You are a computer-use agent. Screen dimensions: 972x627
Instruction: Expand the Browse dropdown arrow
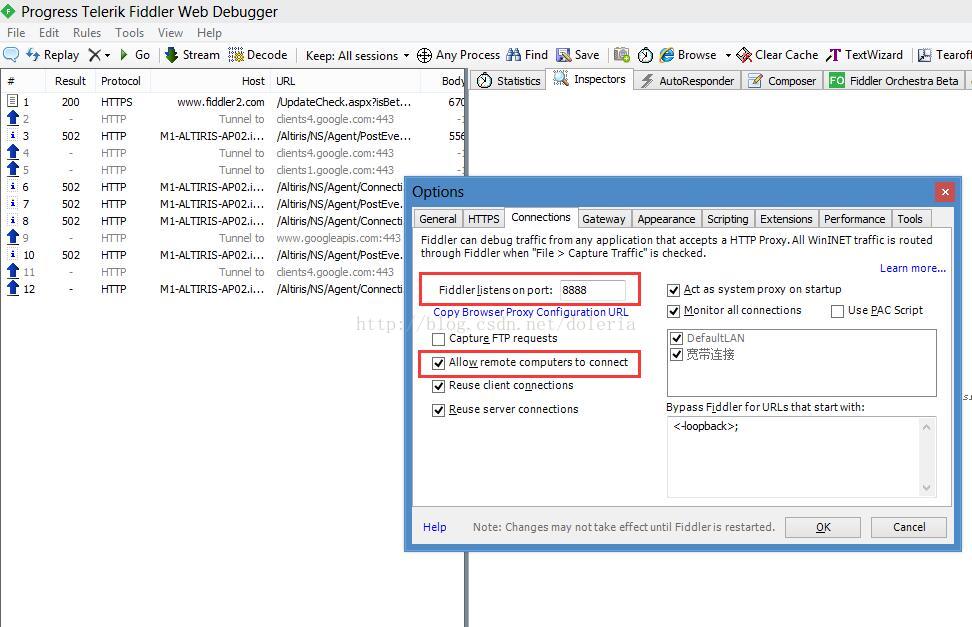(x=728, y=55)
